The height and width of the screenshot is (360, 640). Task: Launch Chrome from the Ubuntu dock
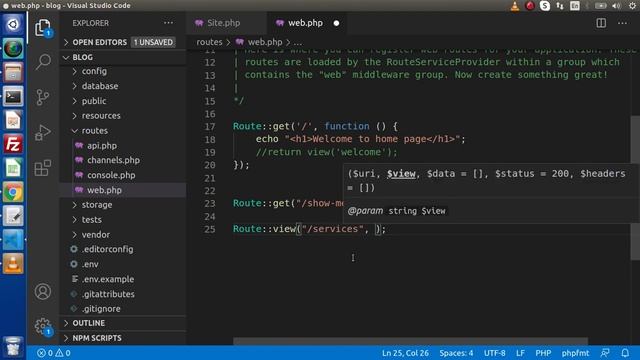13,192
